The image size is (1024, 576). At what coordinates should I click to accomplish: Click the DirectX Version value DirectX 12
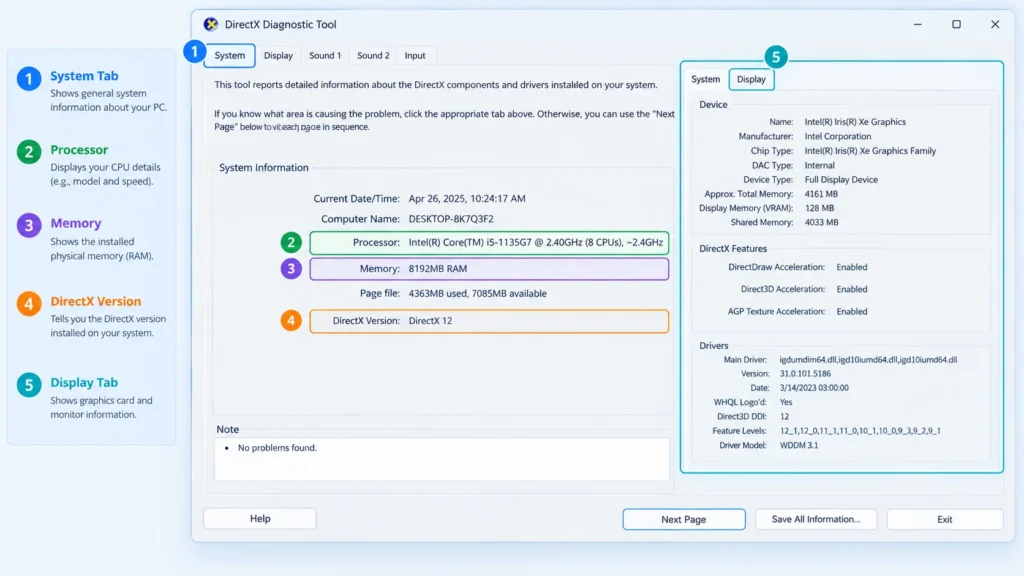point(430,321)
